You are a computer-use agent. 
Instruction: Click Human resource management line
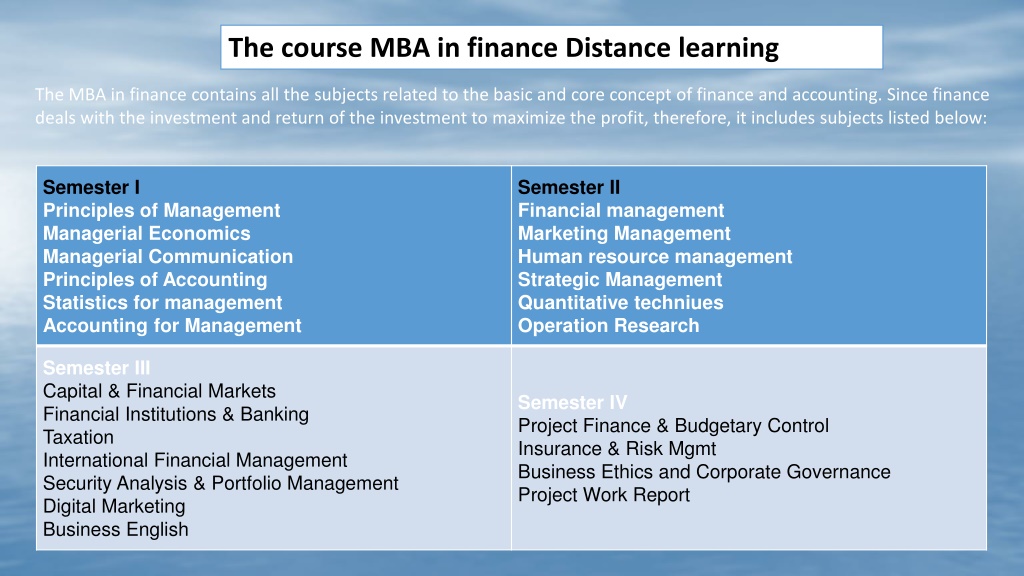pyautogui.click(x=655, y=257)
